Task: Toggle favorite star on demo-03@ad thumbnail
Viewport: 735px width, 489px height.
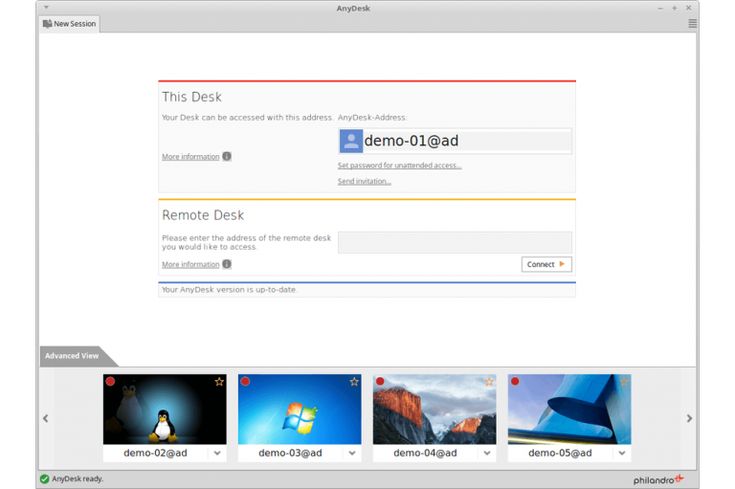Action: pyautogui.click(x=354, y=382)
